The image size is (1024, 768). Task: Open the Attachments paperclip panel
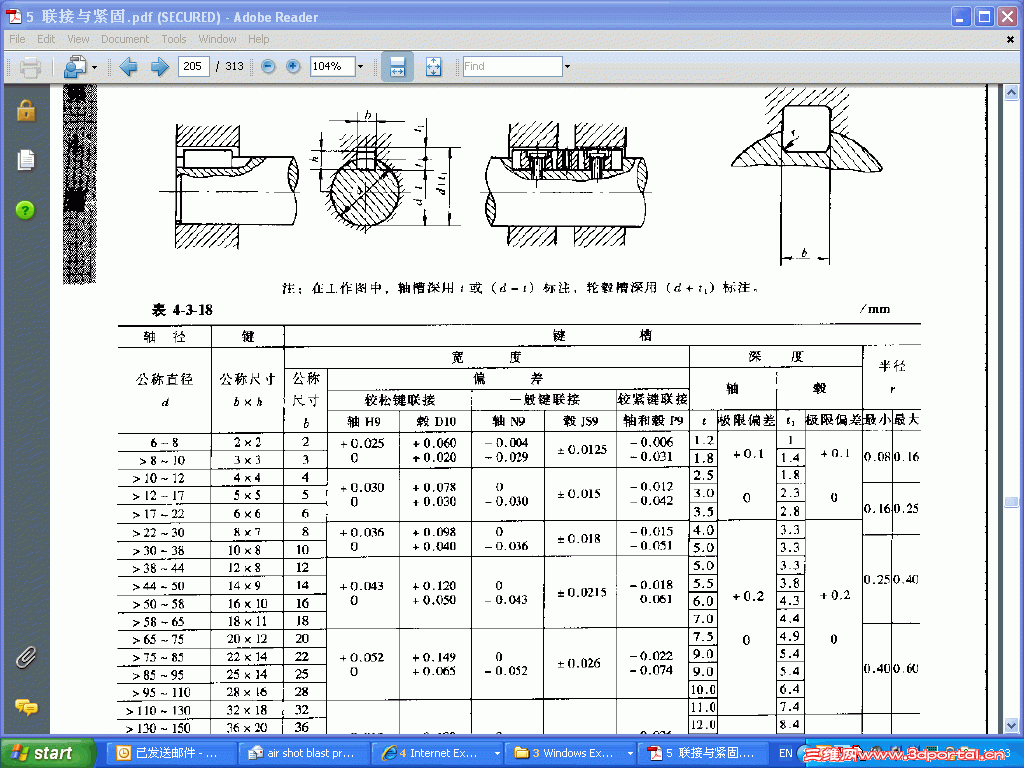point(26,657)
